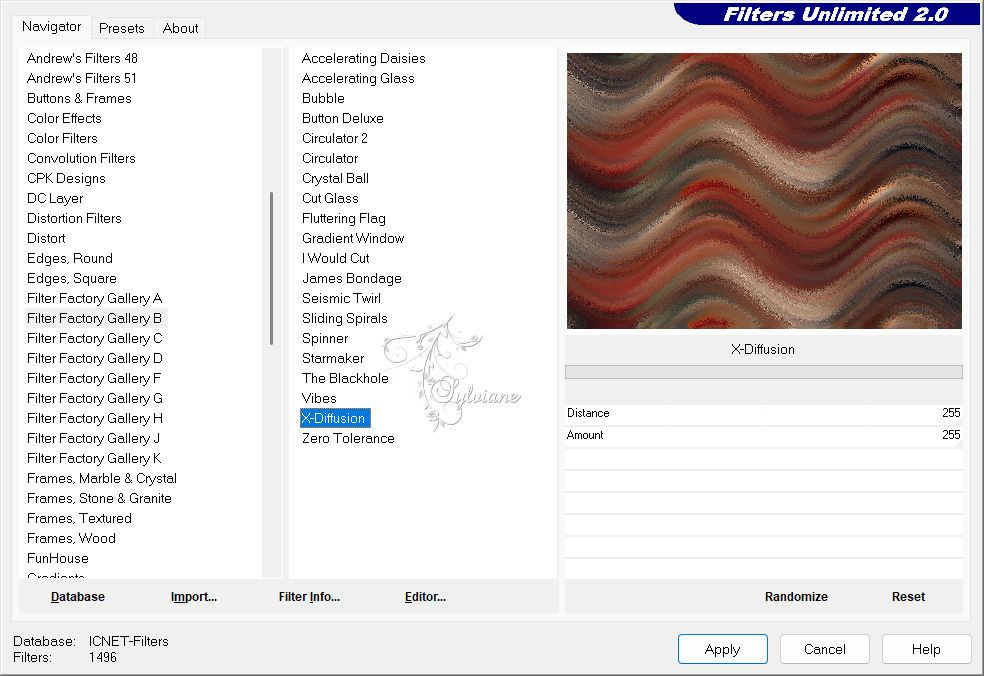
Task: Select Andrew's Filters 51 category
Action: [82, 78]
